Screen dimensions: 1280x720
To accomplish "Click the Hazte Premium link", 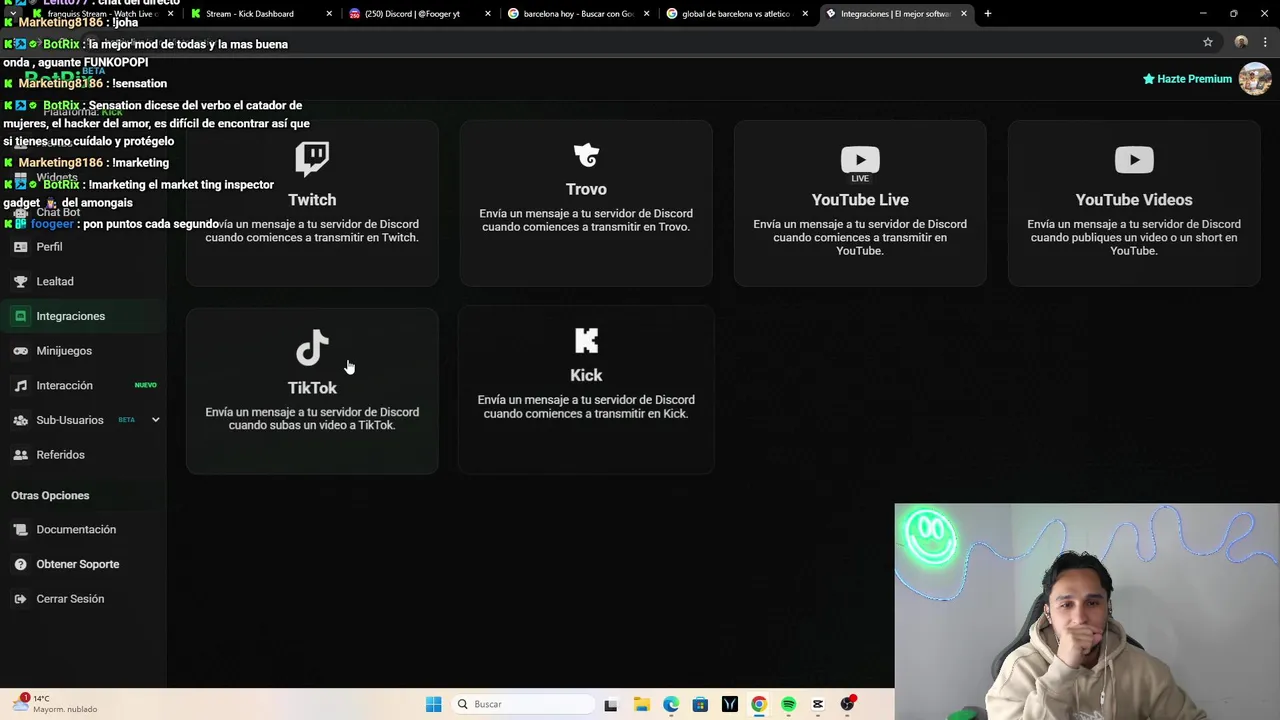I will pos(1187,79).
